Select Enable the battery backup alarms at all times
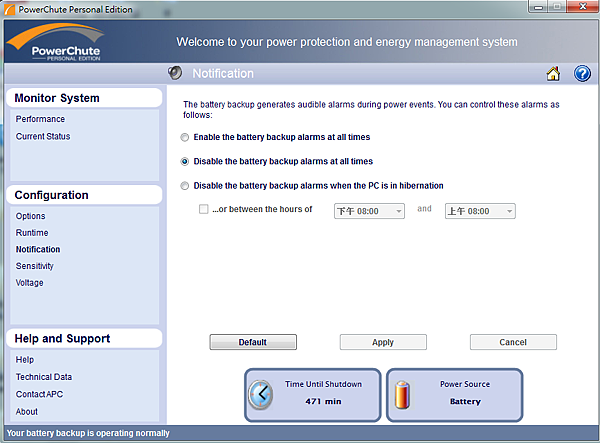This screenshot has height=443, width=600. tap(185, 137)
